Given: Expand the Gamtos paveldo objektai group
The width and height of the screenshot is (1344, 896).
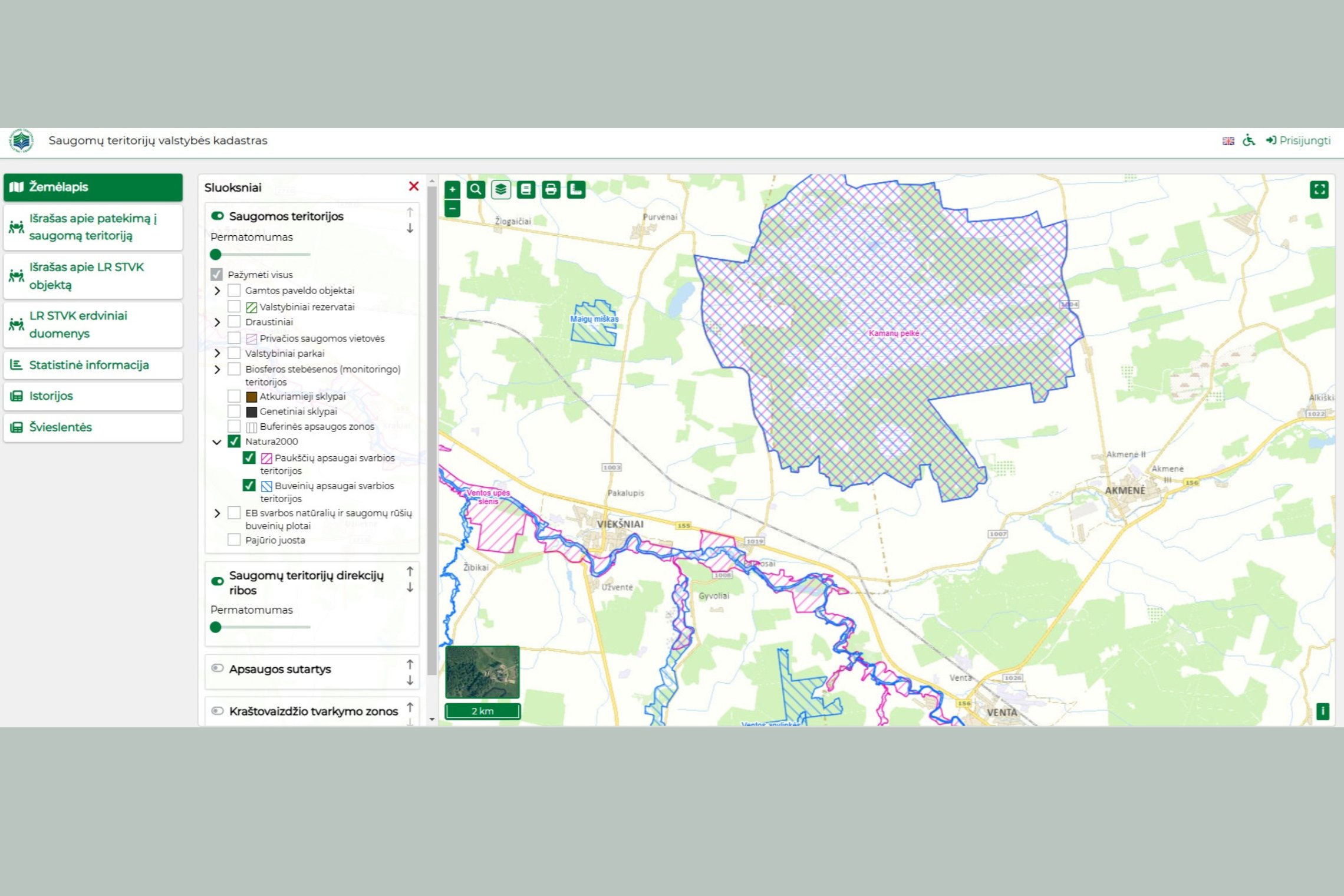Looking at the screenshot, I should tap(217, 291).
